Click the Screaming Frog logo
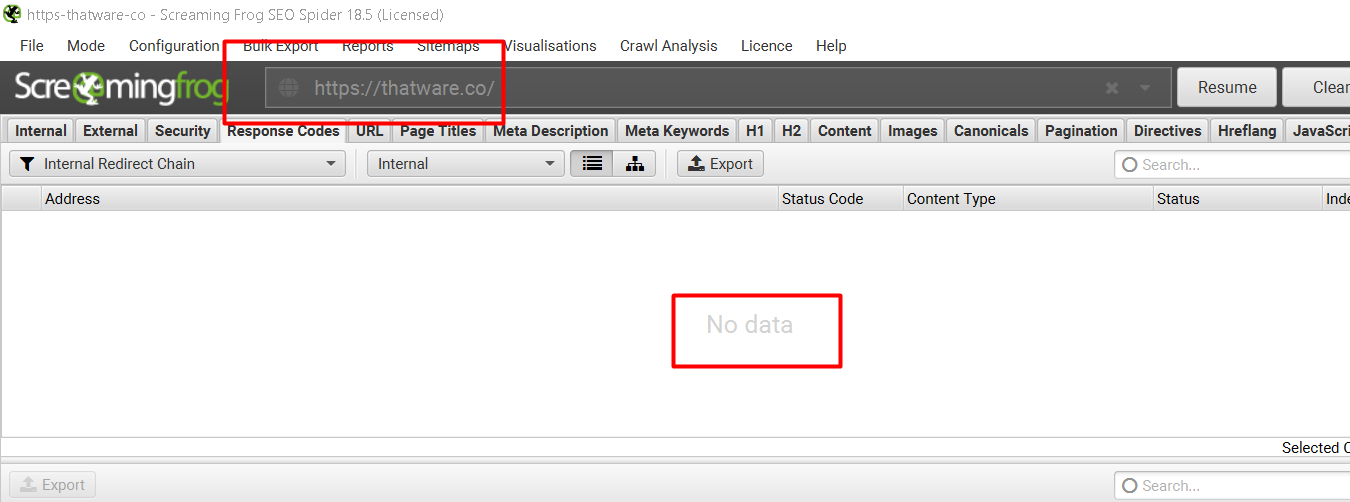The width and height of the screenshot is (1350, 502). point(121,88)
